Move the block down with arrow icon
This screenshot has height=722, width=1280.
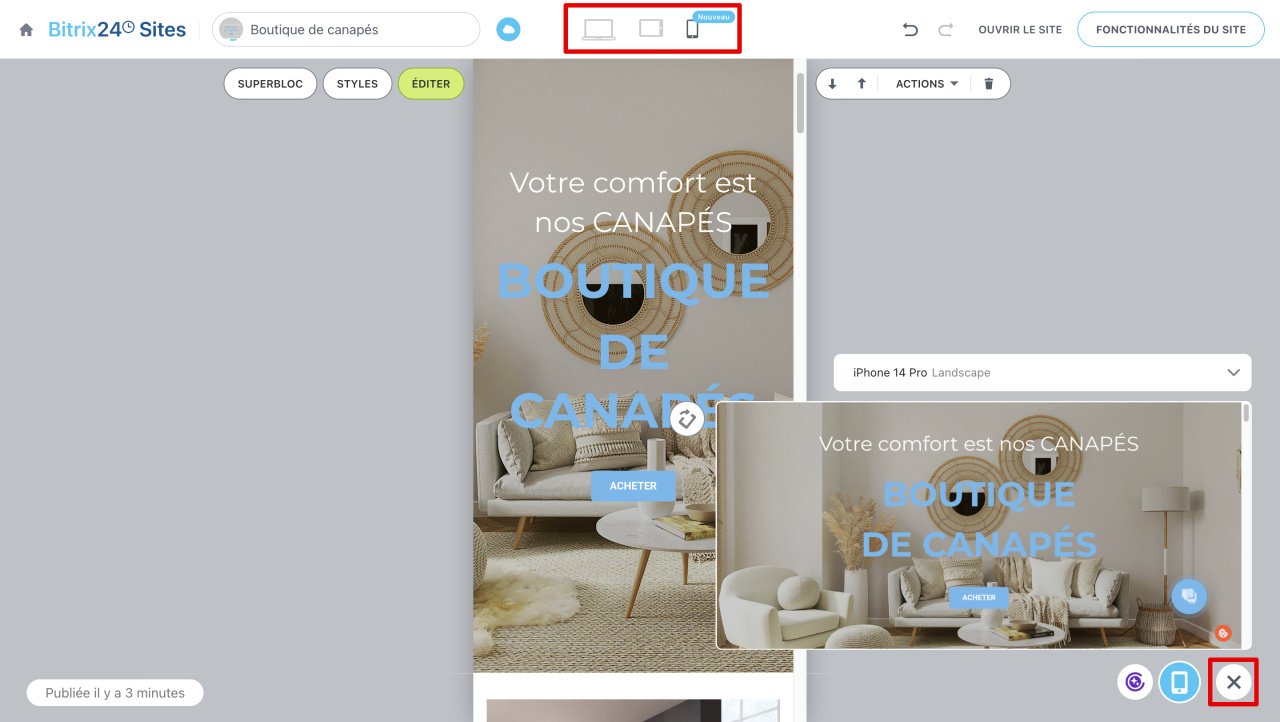tap(833, 84)
